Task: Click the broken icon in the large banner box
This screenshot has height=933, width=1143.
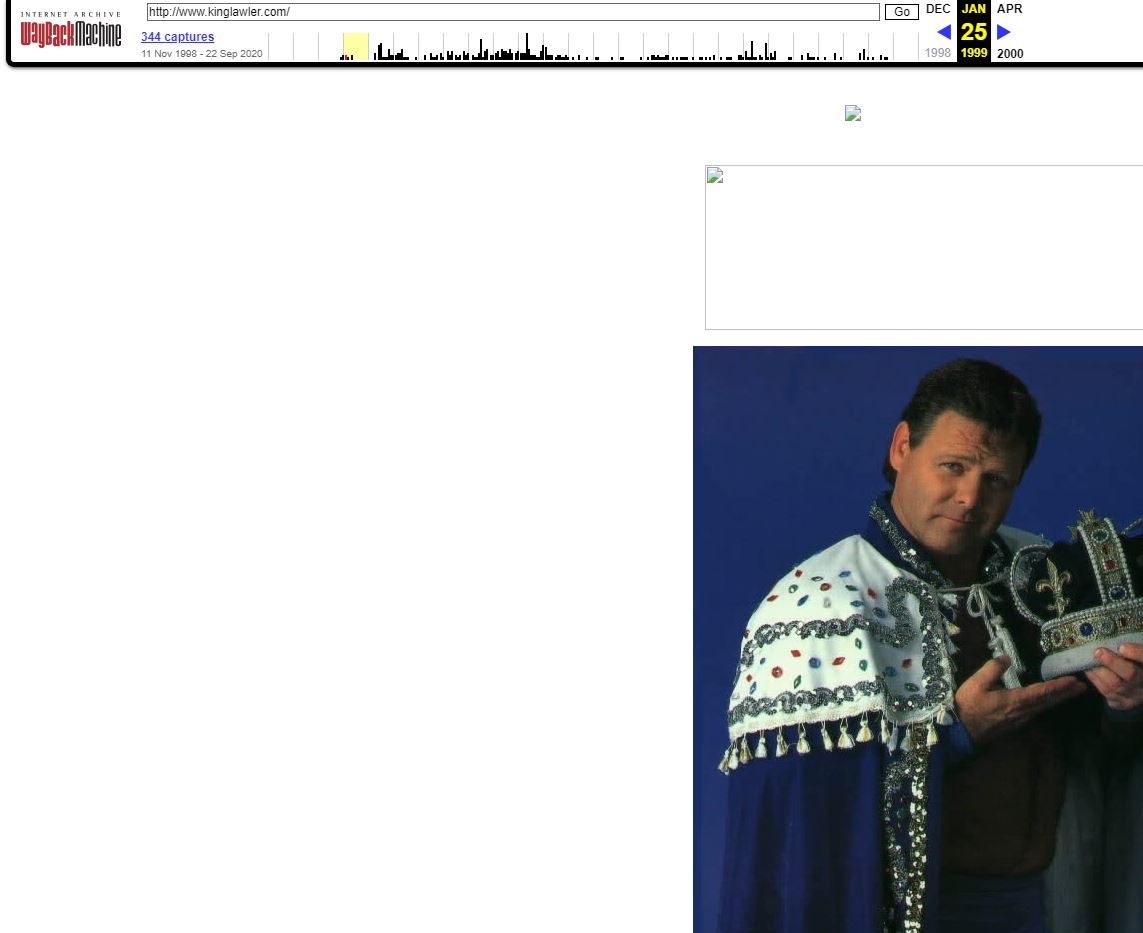Action: click(x=714, y=177)
